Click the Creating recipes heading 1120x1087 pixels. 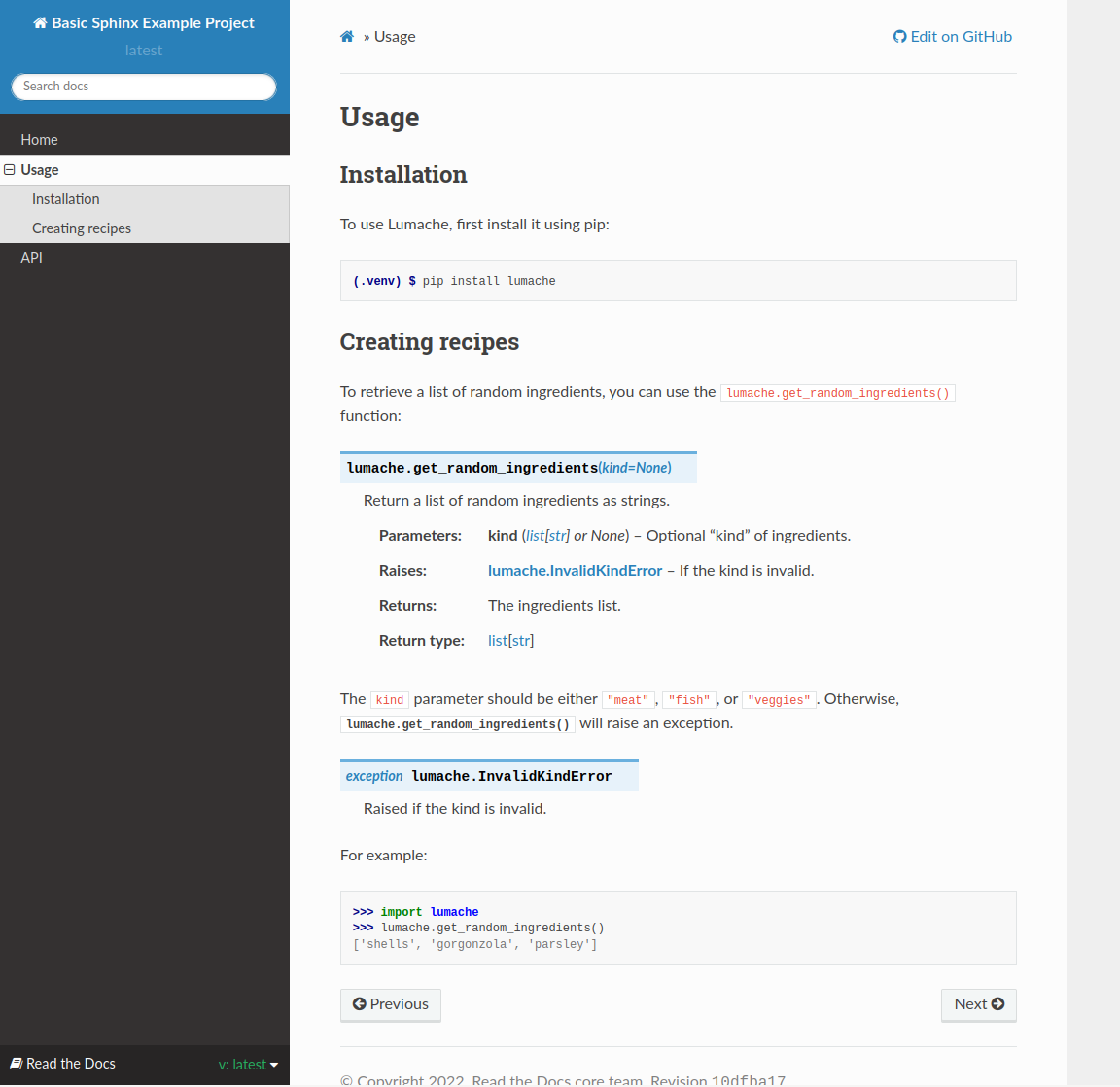(x=430, y=342)
